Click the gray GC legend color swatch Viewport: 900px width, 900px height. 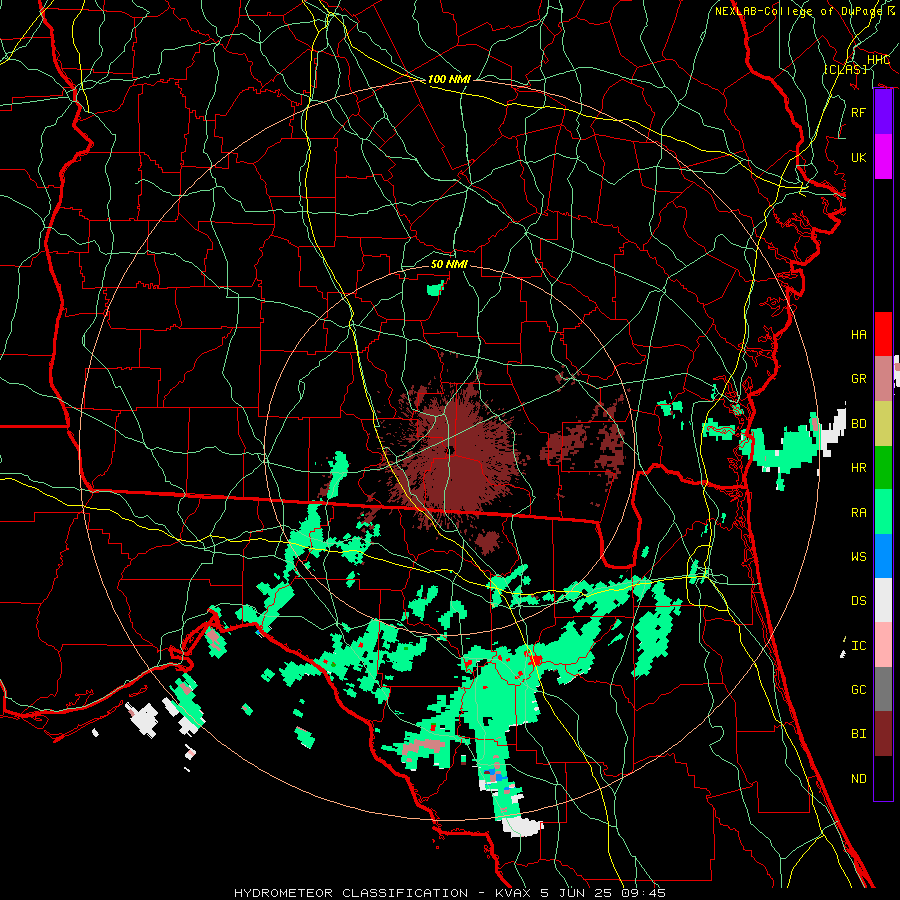(883, 689)
